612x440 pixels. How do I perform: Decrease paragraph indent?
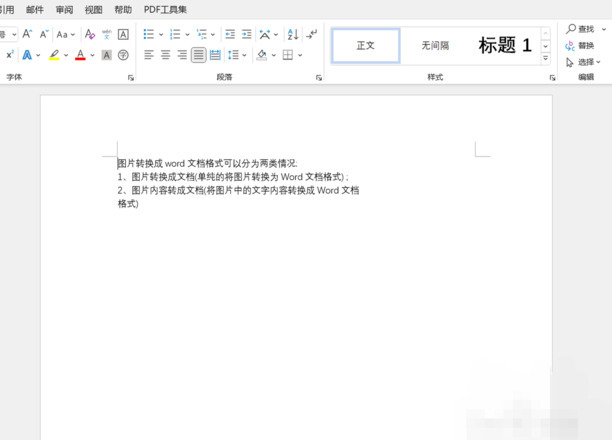230,34
